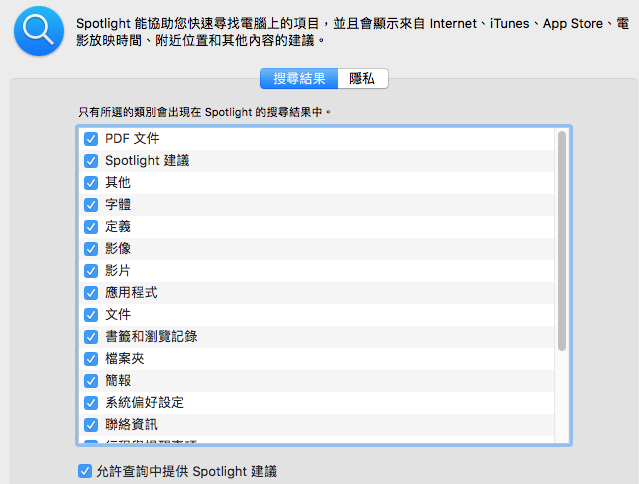
Task: Uncheck the PDF 文件 checkbox
Action: [x=91, y=139]
